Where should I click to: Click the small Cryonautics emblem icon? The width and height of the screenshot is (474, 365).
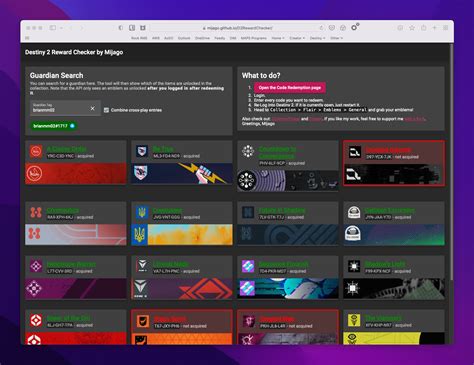coord(36,212)
